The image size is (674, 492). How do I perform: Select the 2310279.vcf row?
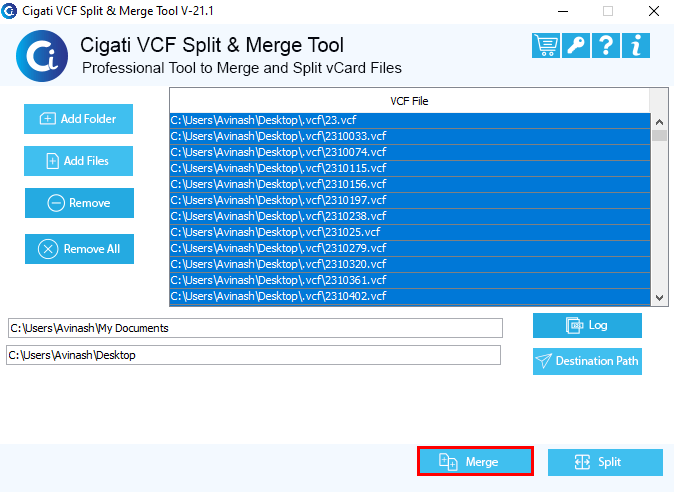pyautogui.click(x=410, y=248)
